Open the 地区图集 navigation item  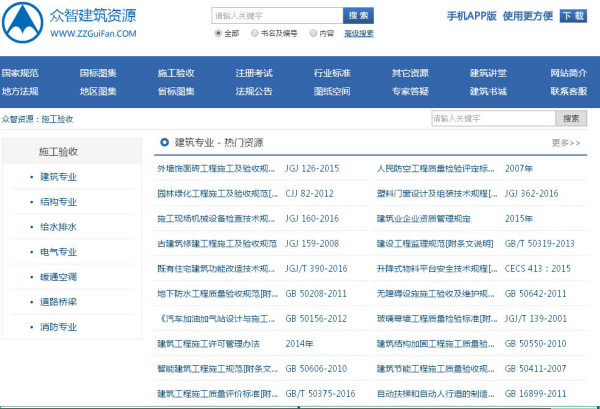point(98,91)
